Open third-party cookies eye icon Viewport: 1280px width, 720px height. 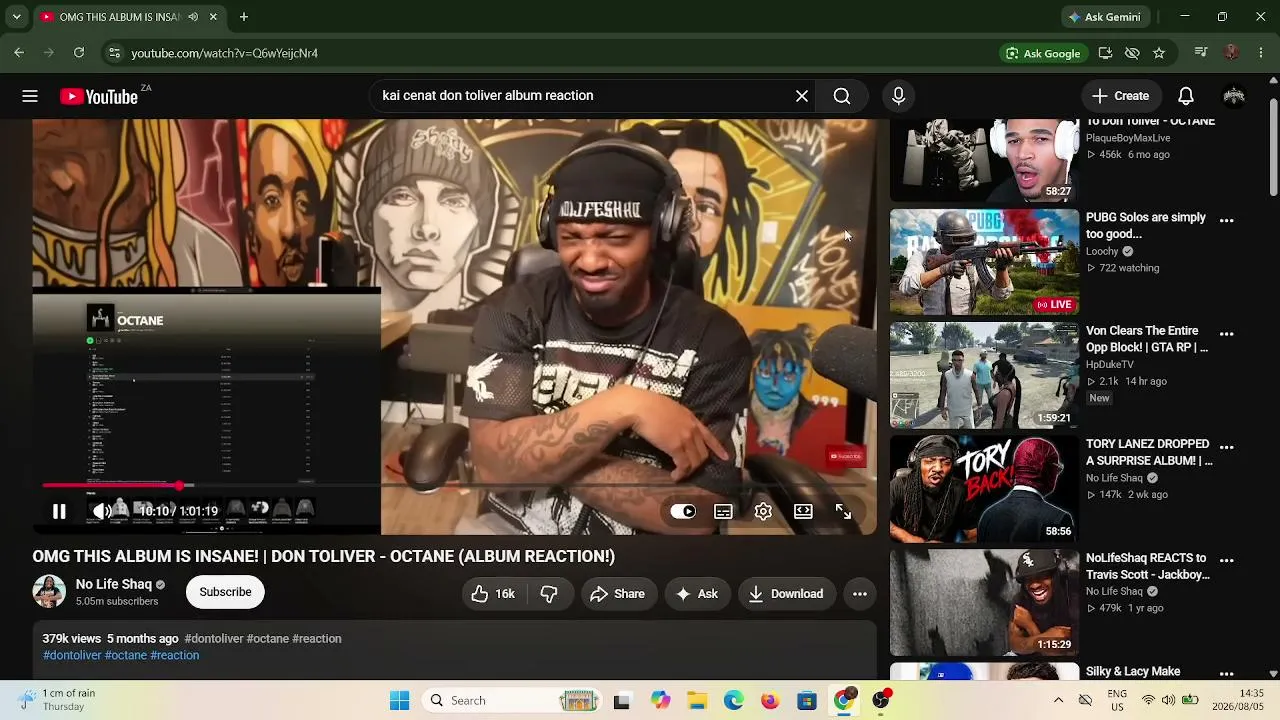click(1132, 53)
